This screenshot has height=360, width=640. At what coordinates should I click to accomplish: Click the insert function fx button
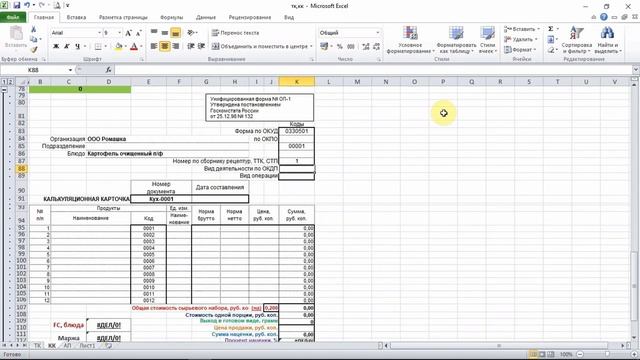[109, 70]
